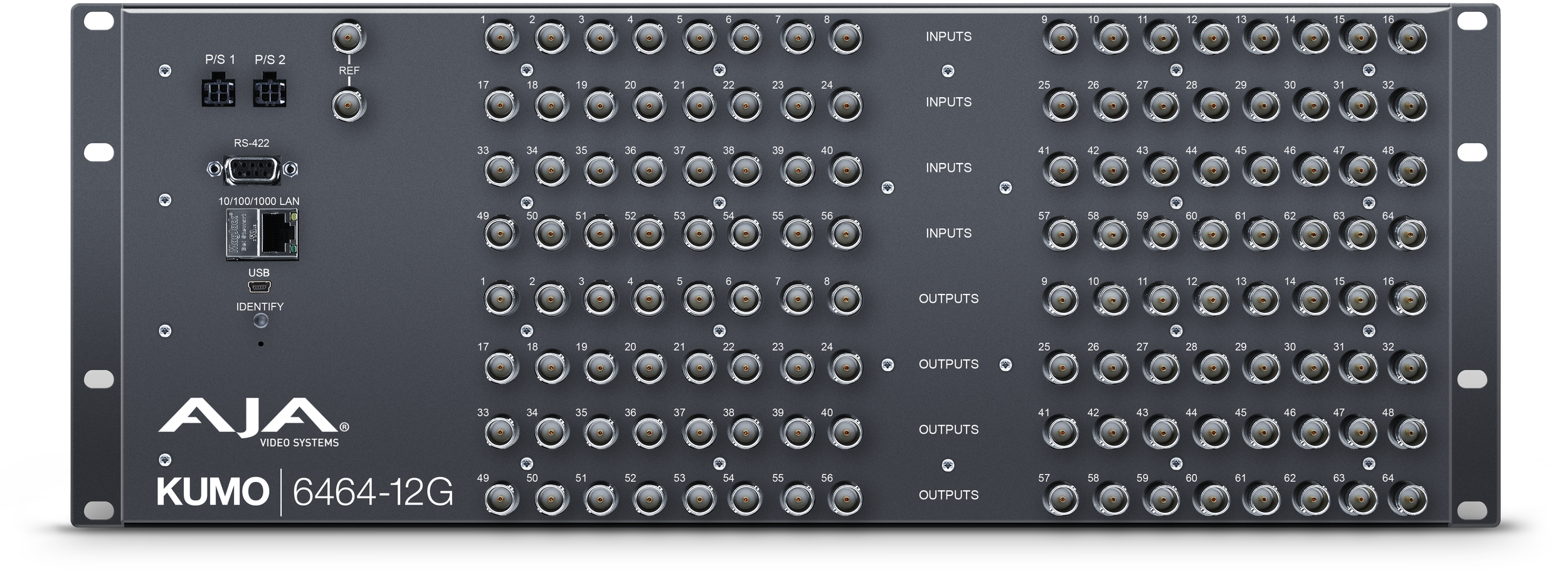The image size is (1568, 583).
Task: Click the RS-422 text label
Action: point(252,143)
